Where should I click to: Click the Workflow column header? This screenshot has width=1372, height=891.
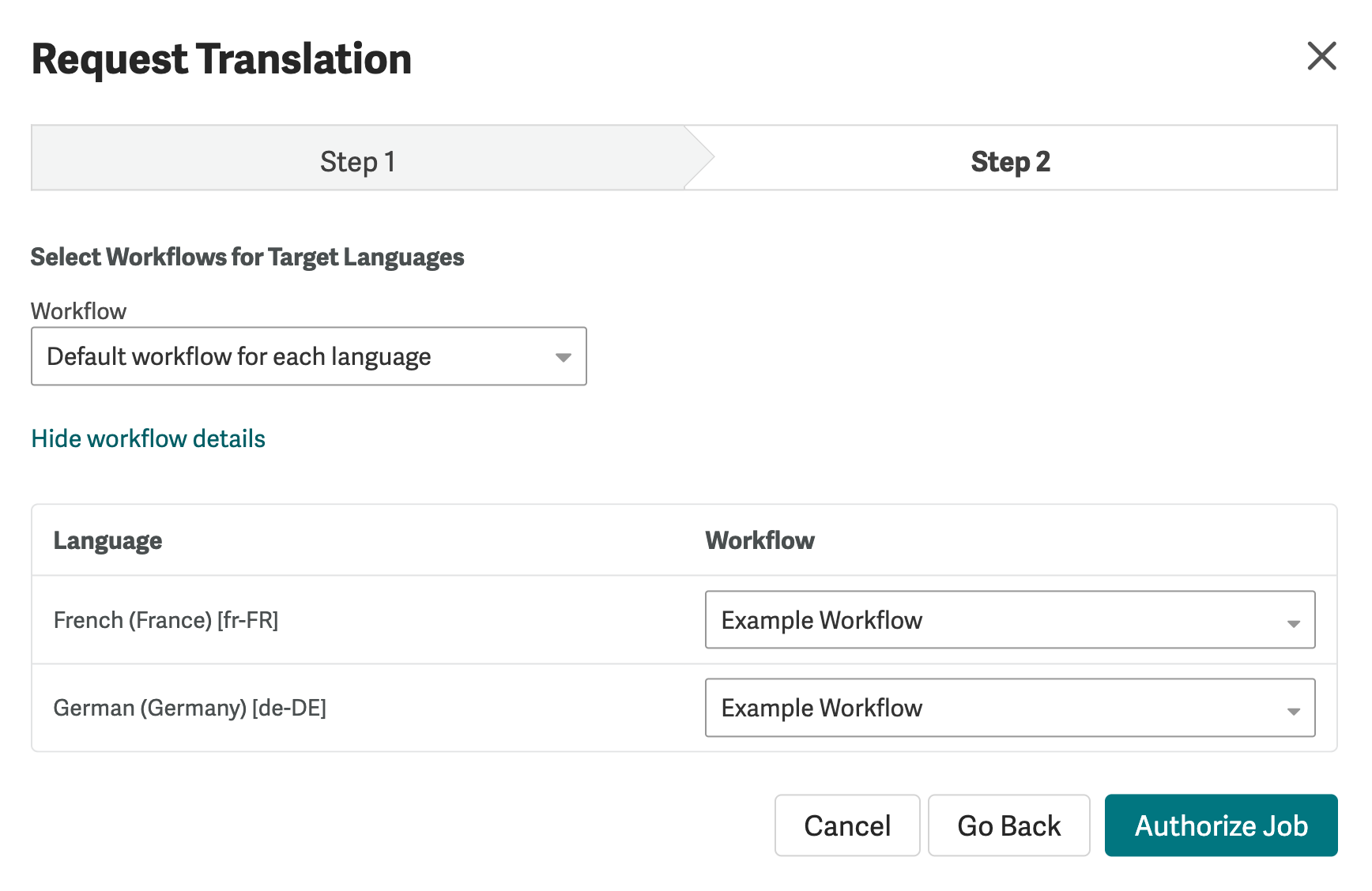point(760,540)
